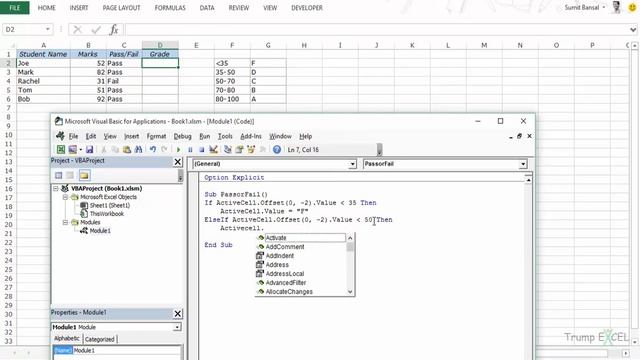Click the Cut scissors toolbar icon
Image resolution: width=640 pixels, height=360 pixels.
(x=104, y=150)
